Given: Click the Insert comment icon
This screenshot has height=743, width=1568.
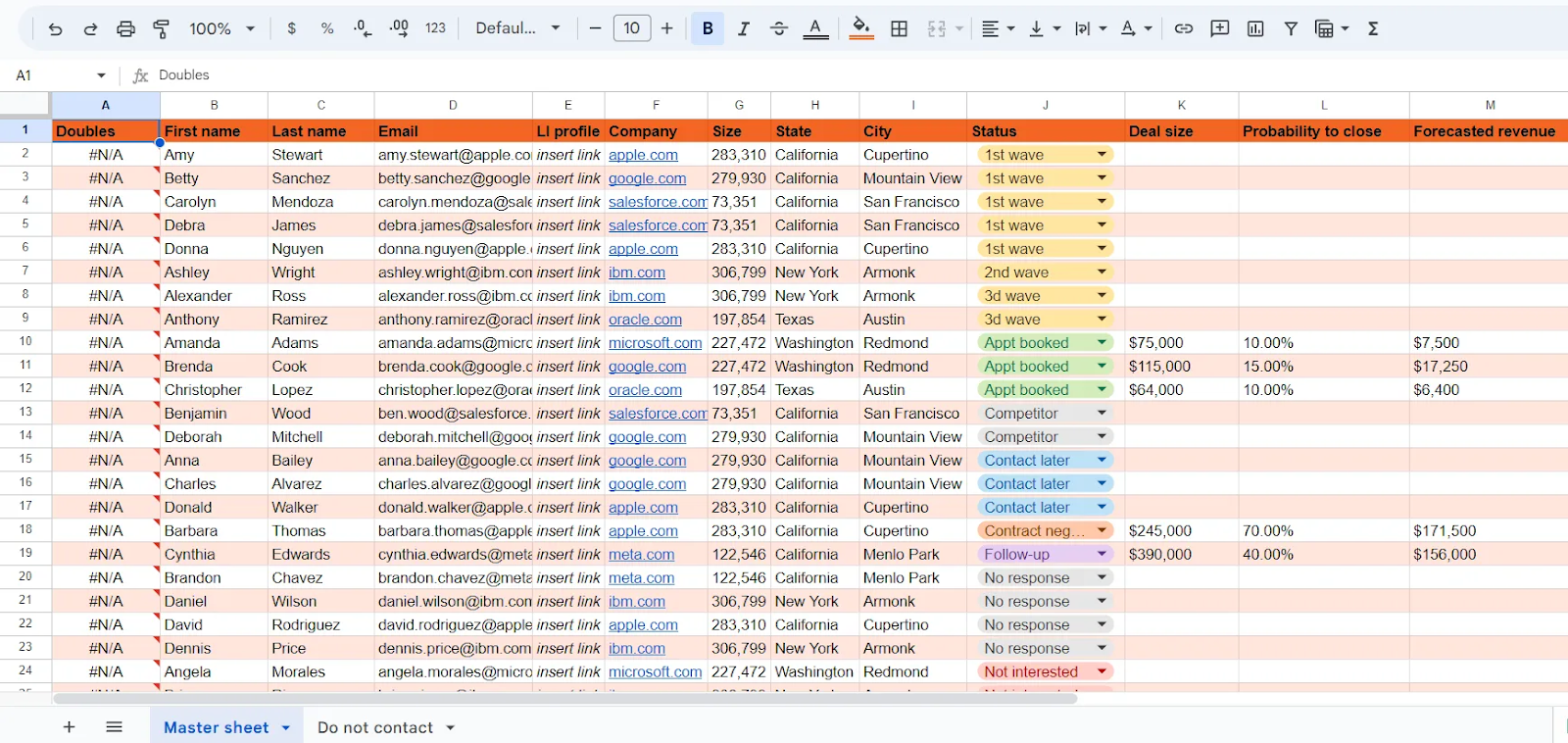Looking at the screenshot, I should coord(1220,28).
